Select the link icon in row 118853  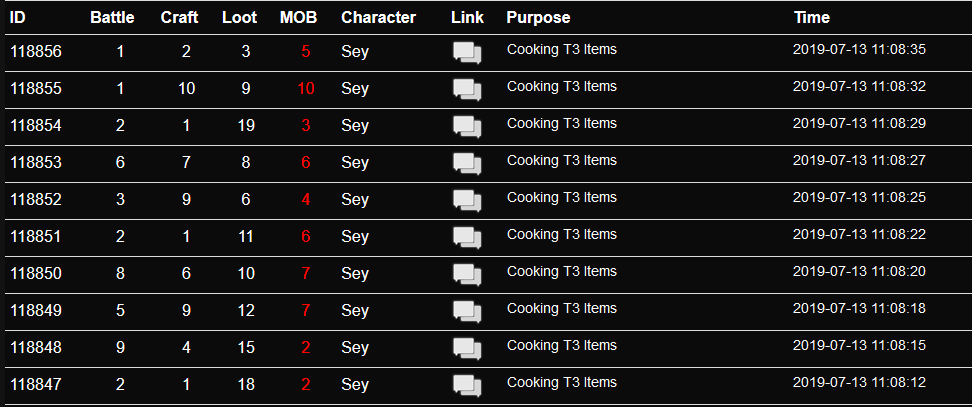click(467, 164)
